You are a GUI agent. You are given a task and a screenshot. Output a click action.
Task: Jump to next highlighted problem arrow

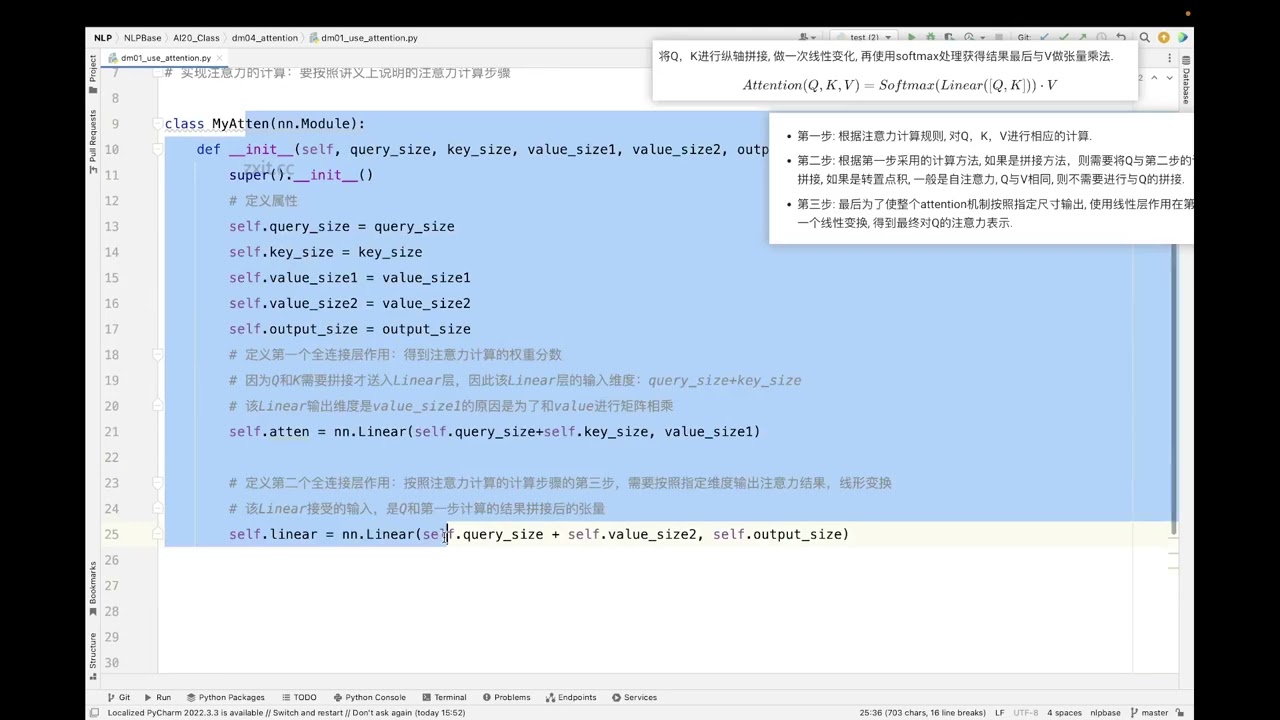coord(1171,77)
